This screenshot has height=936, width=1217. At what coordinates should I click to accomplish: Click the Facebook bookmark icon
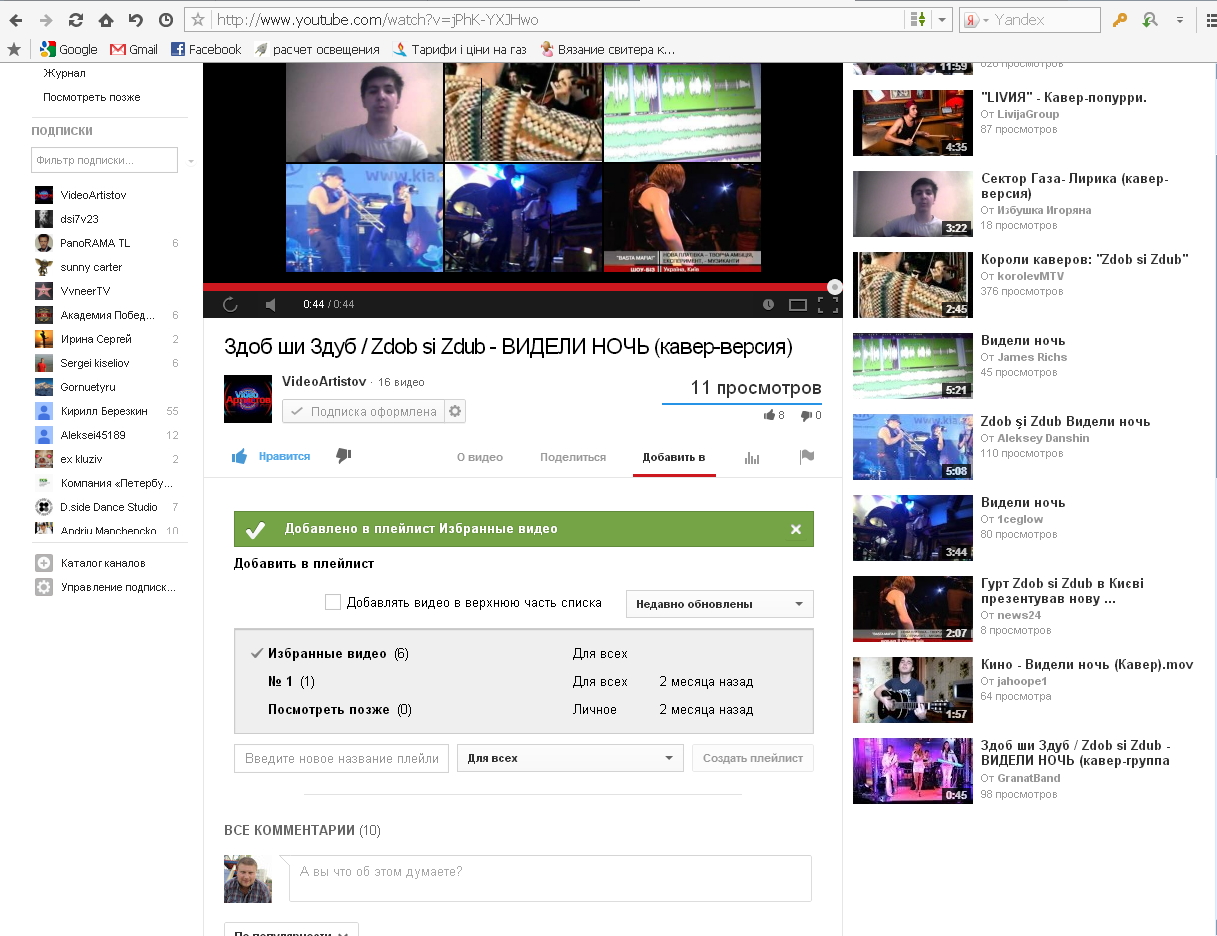click(x=178, y=49)
